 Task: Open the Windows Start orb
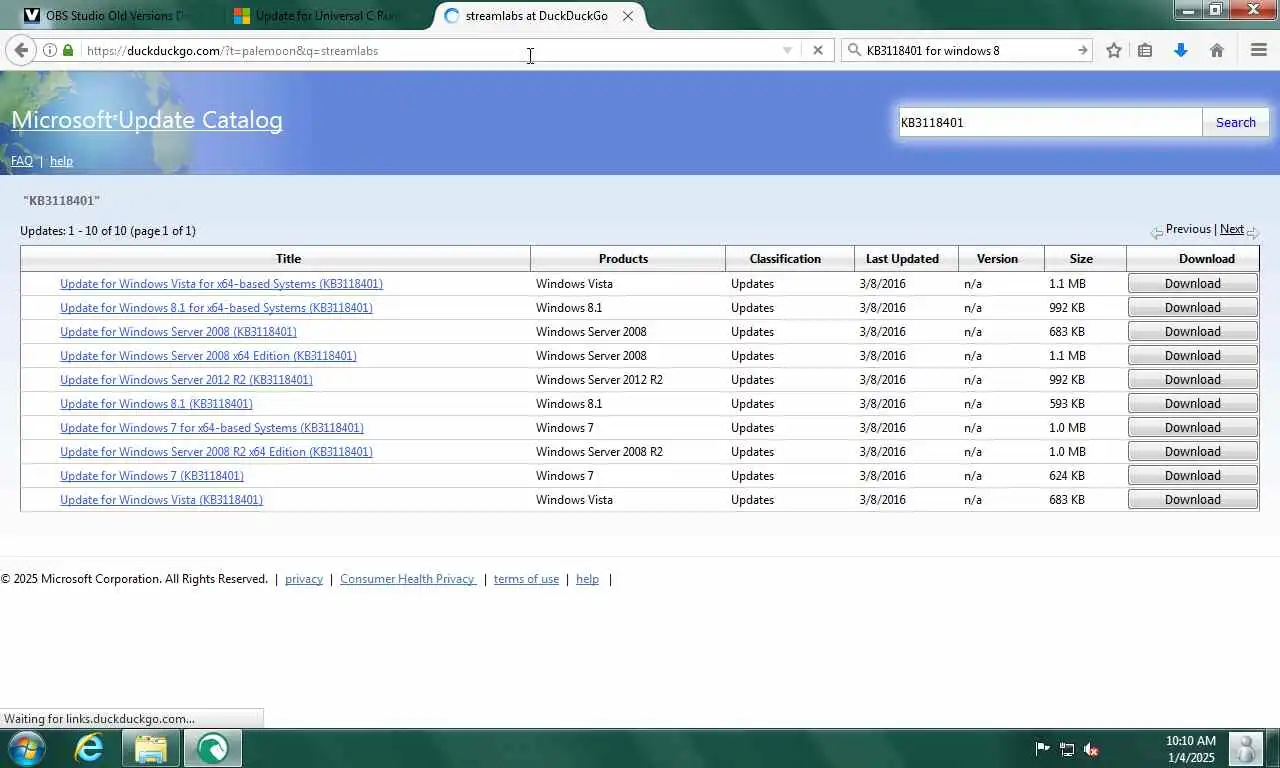[27, 748]
